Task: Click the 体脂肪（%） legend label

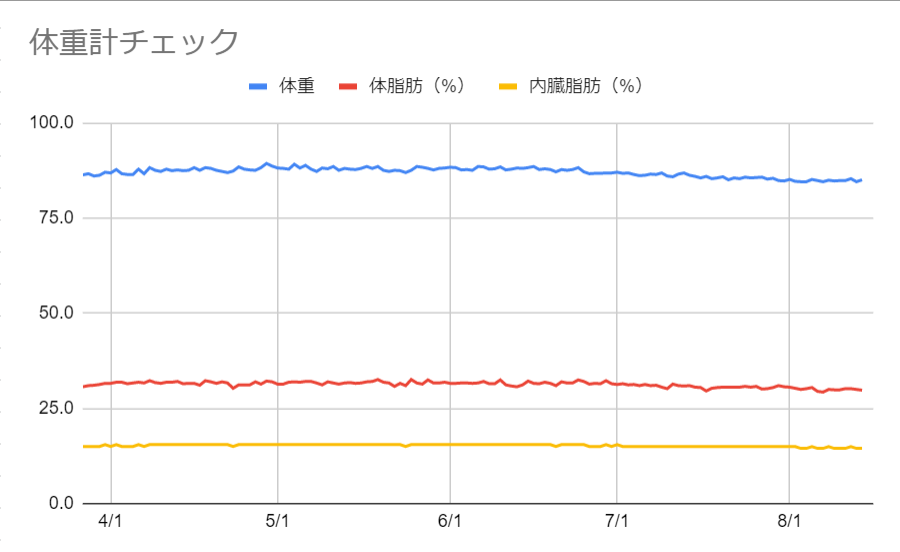Action: 417,86
